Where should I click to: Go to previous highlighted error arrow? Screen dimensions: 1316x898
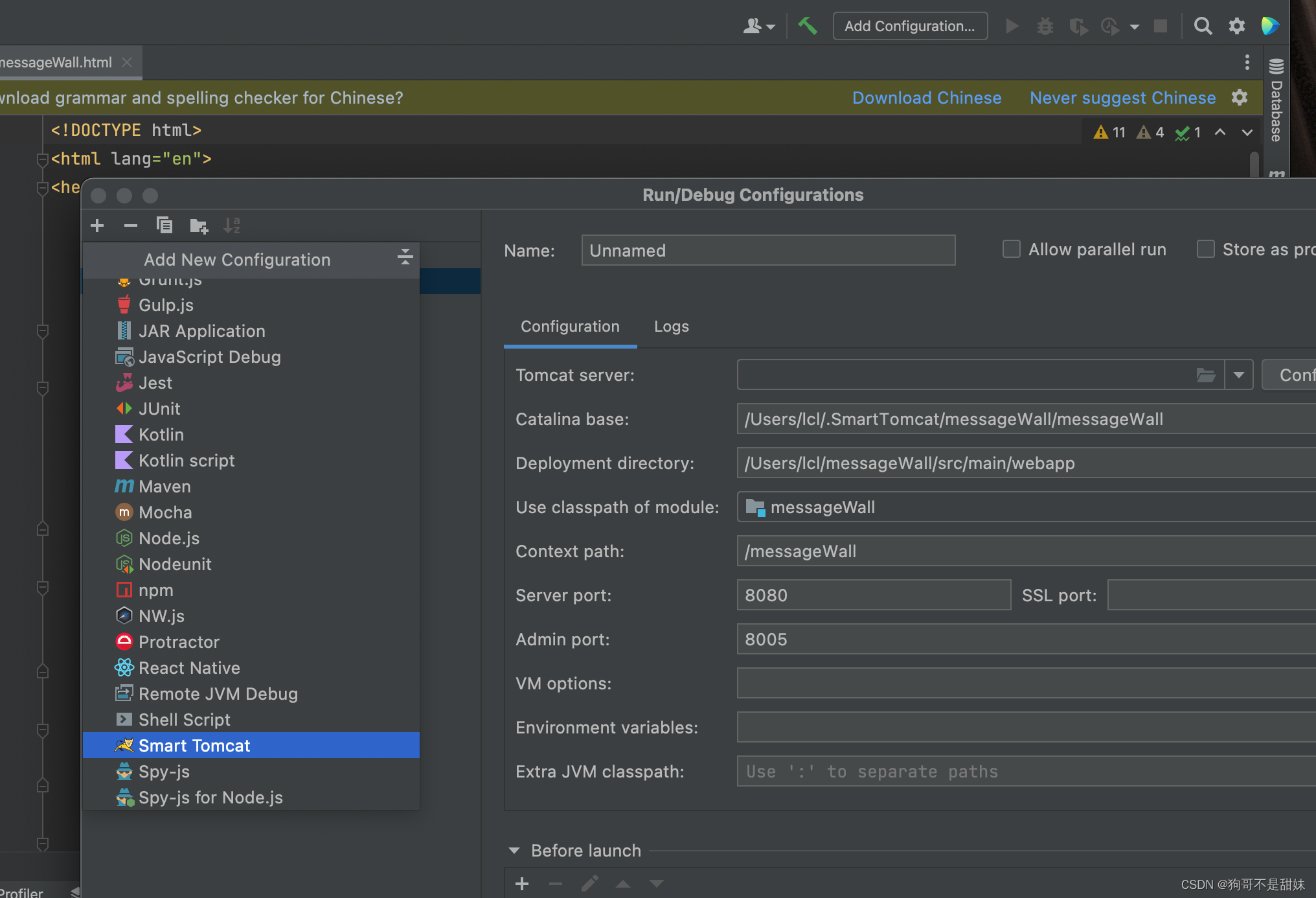point(1220,132)
